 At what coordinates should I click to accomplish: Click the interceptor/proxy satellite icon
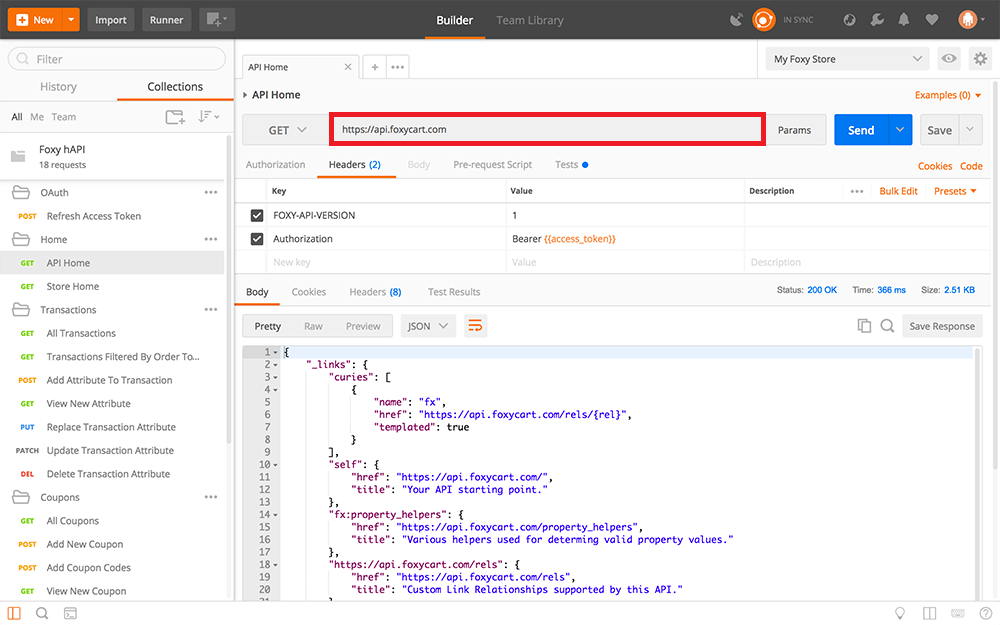(x=736, y=20)
